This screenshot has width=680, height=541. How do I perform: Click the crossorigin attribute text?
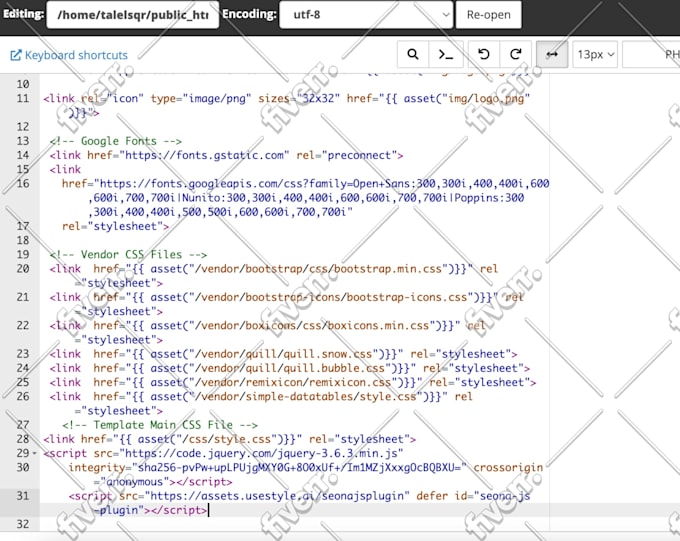click(508, 467)
